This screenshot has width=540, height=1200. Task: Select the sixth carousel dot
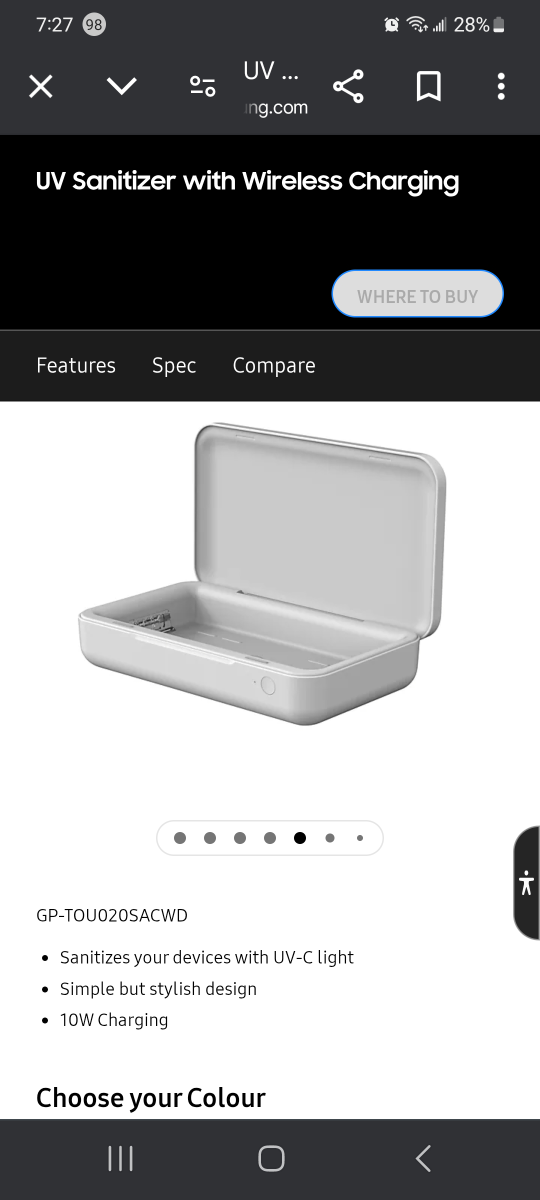[x=330, y=838]
